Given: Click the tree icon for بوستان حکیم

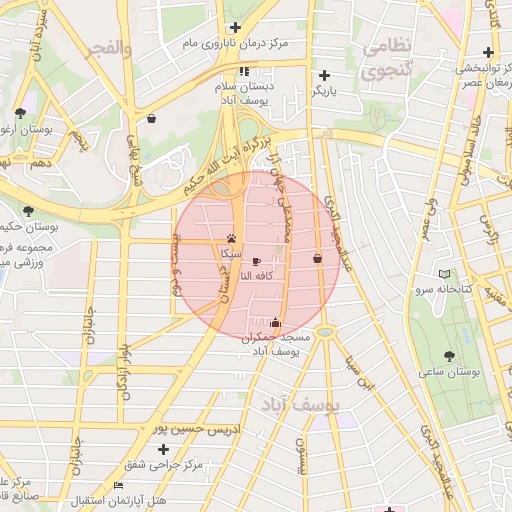Looking at the screenshot, I should [29, 211].
